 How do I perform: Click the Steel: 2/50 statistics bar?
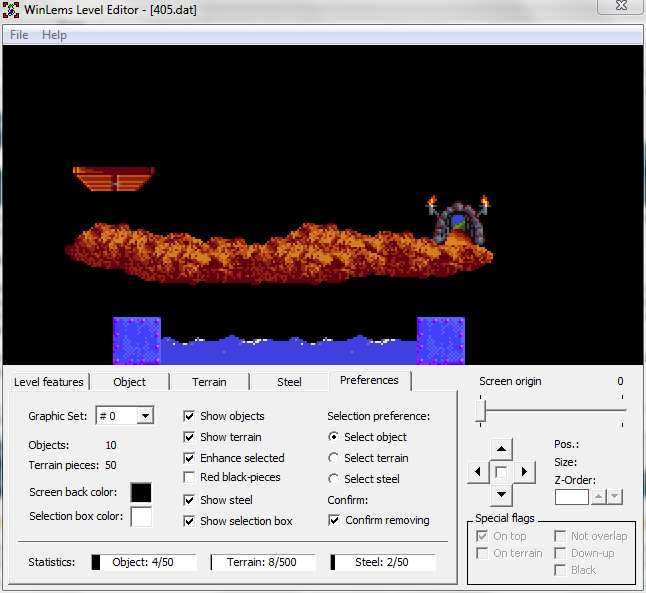coord(383,563)
